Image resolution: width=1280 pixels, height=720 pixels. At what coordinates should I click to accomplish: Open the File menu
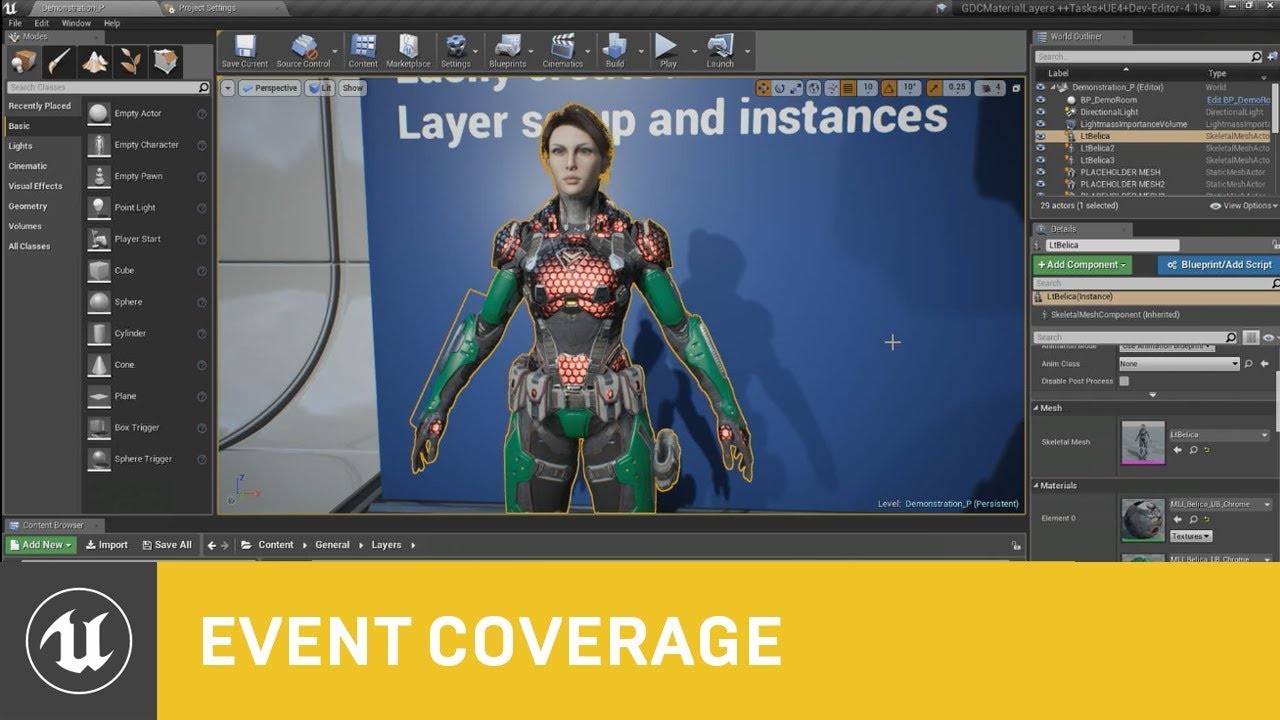pos(15,23)
